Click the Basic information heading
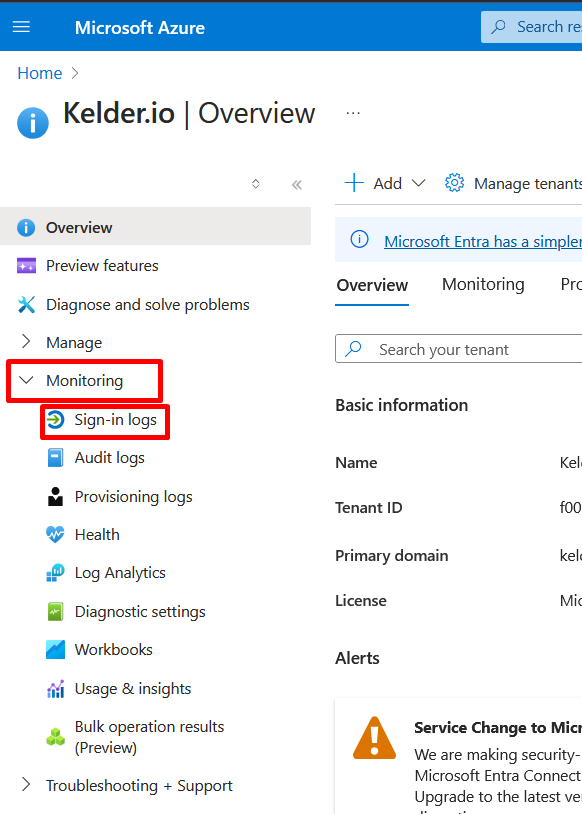582x814 pixels. pos(401,405)
